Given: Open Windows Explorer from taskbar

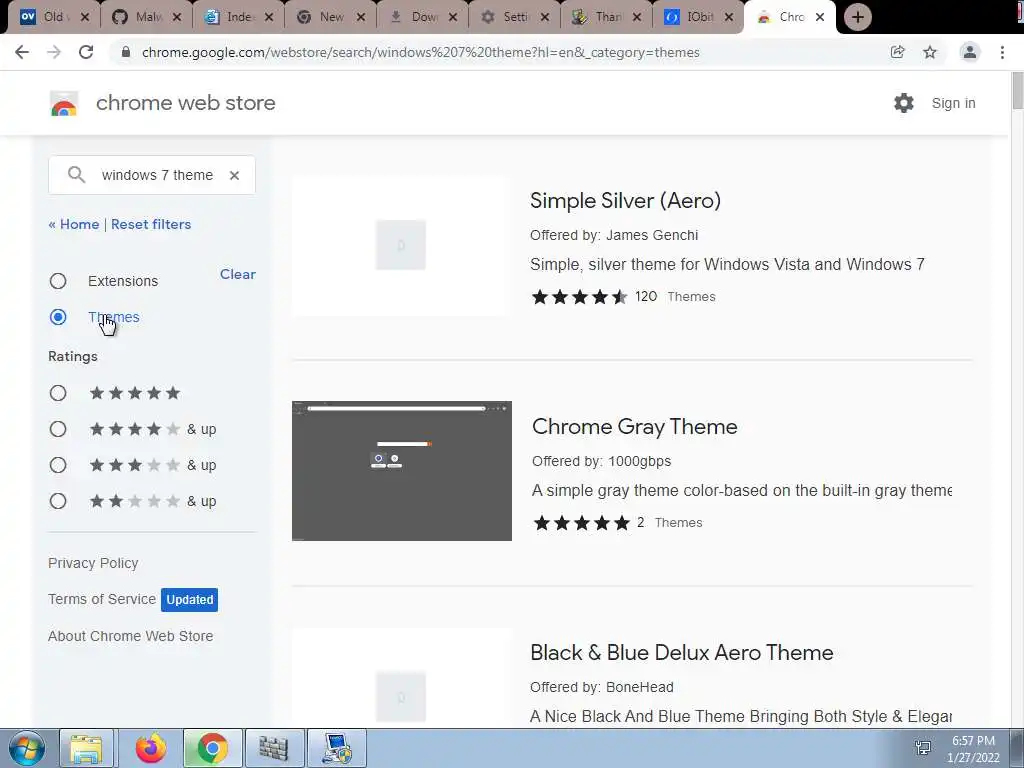Looking at the screenshot, I should tap(86, 748).
